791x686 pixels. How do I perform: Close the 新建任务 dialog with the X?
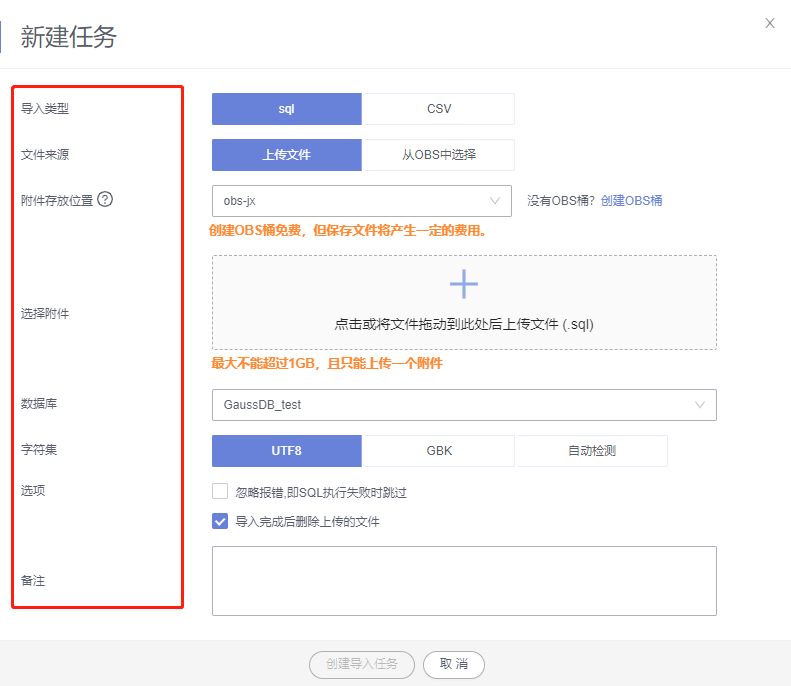coord(769,23)
